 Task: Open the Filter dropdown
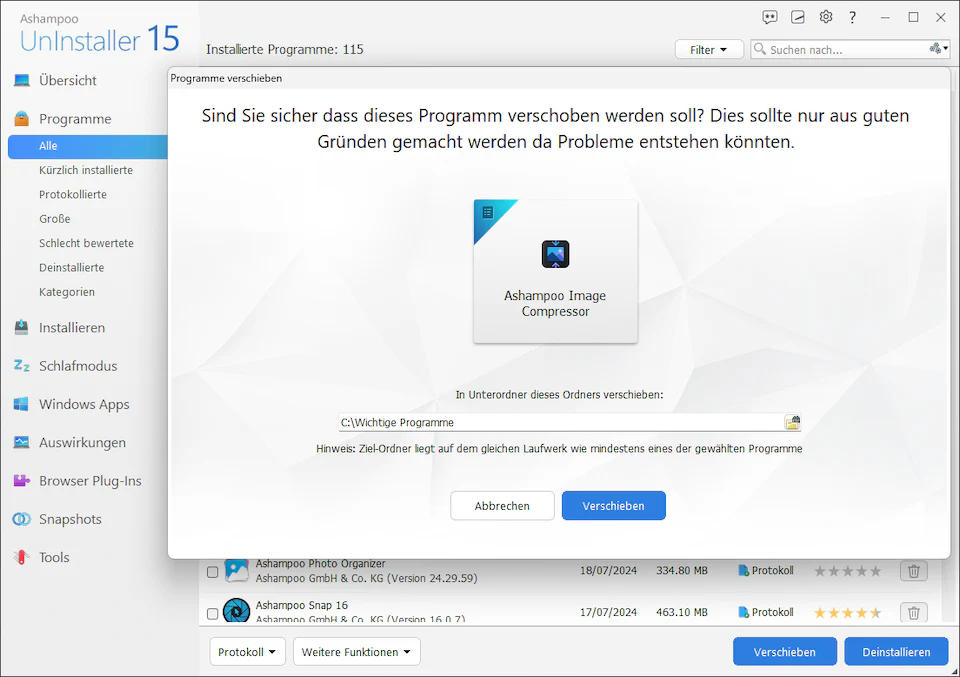(709, 50)
